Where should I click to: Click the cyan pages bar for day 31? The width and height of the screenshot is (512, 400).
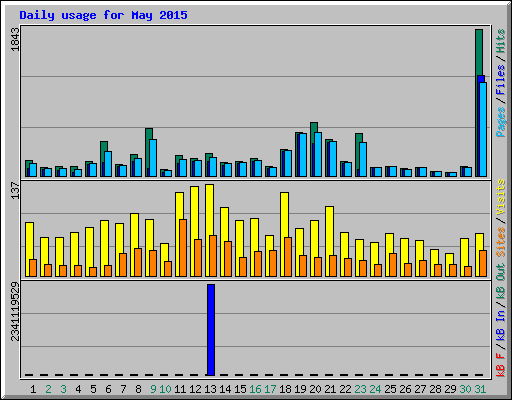point(483,129)
